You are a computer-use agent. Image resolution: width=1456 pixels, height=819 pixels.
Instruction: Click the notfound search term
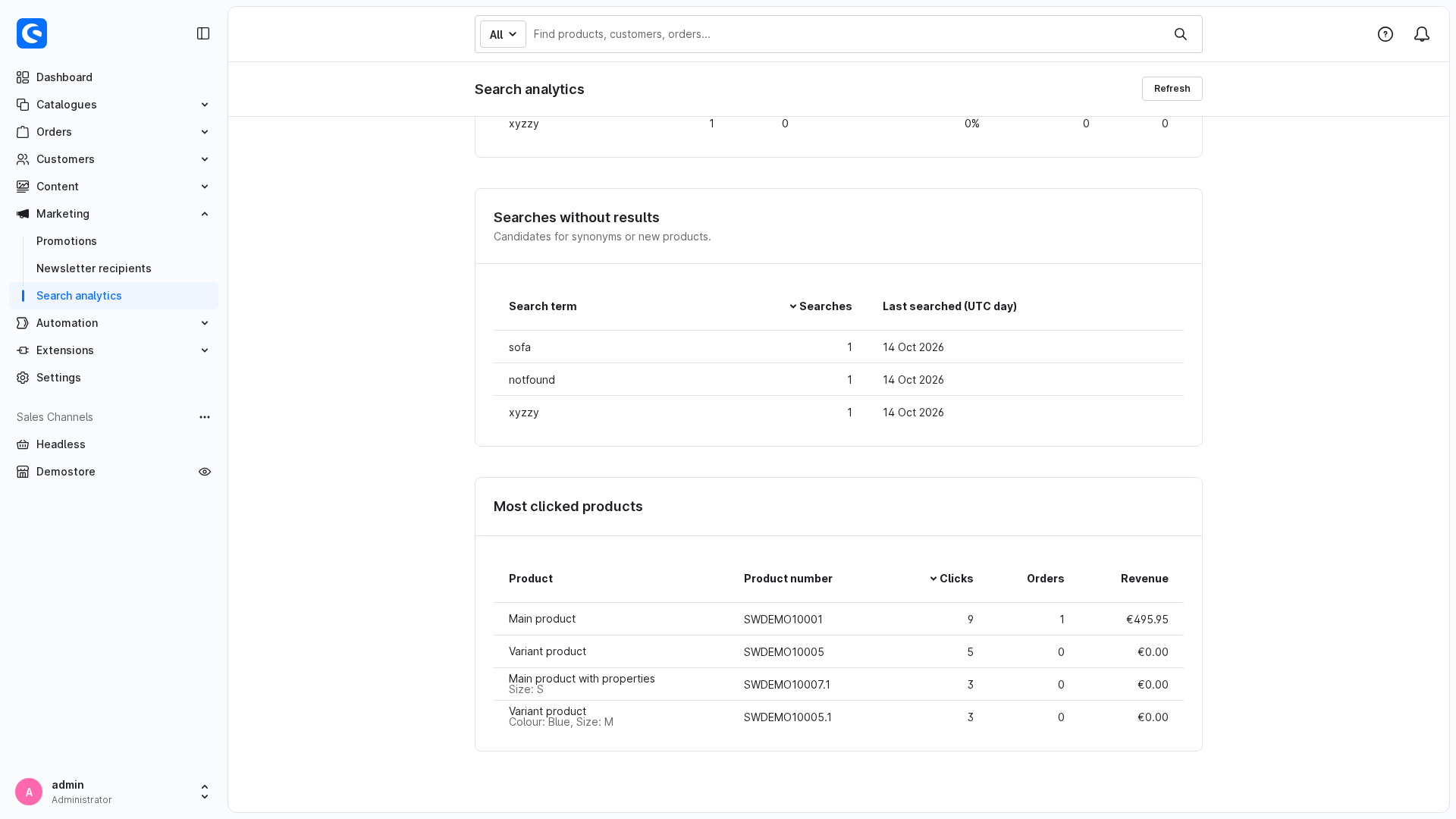click(532, 380)
